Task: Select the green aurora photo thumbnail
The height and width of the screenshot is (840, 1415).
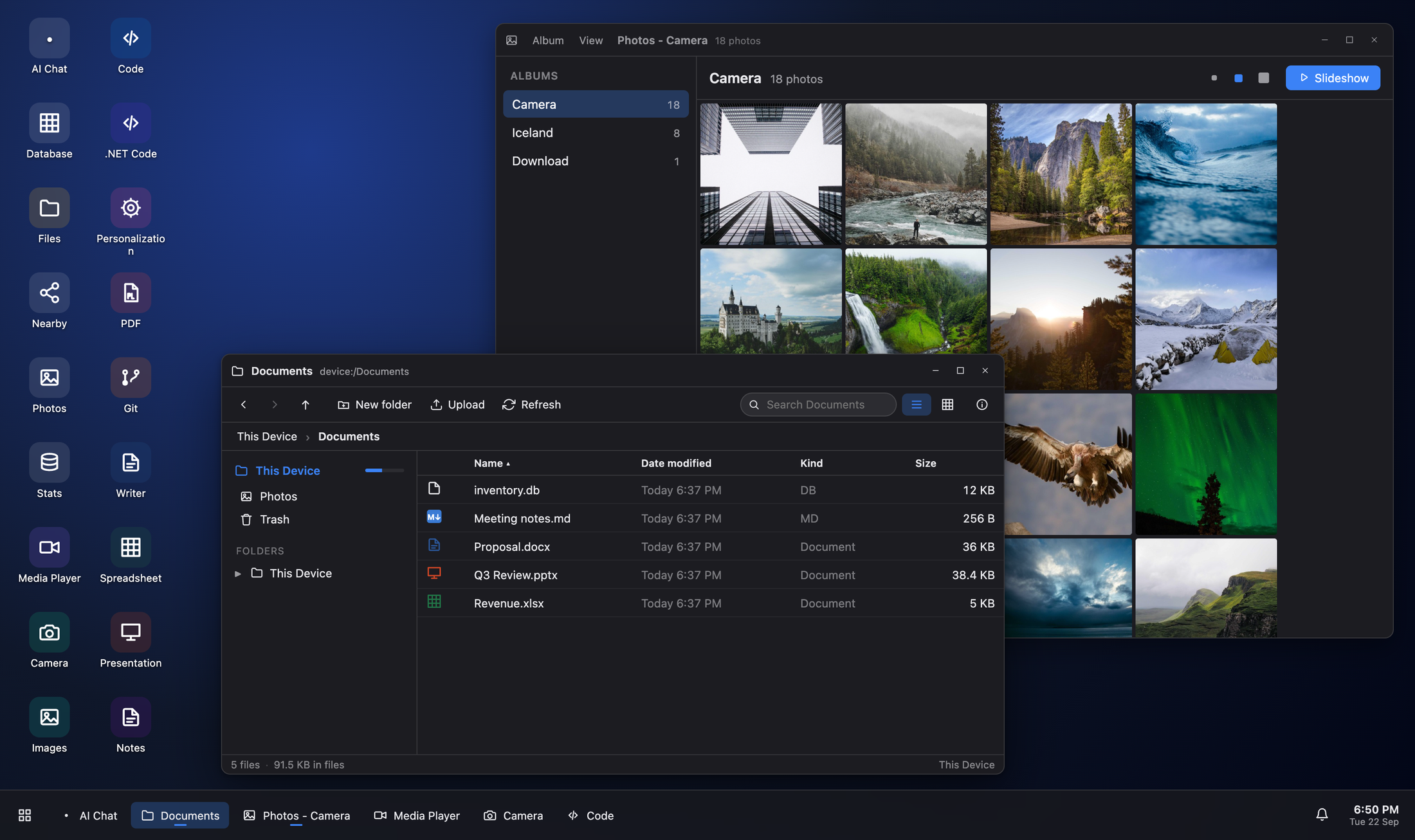Action: coord(1206,464)
